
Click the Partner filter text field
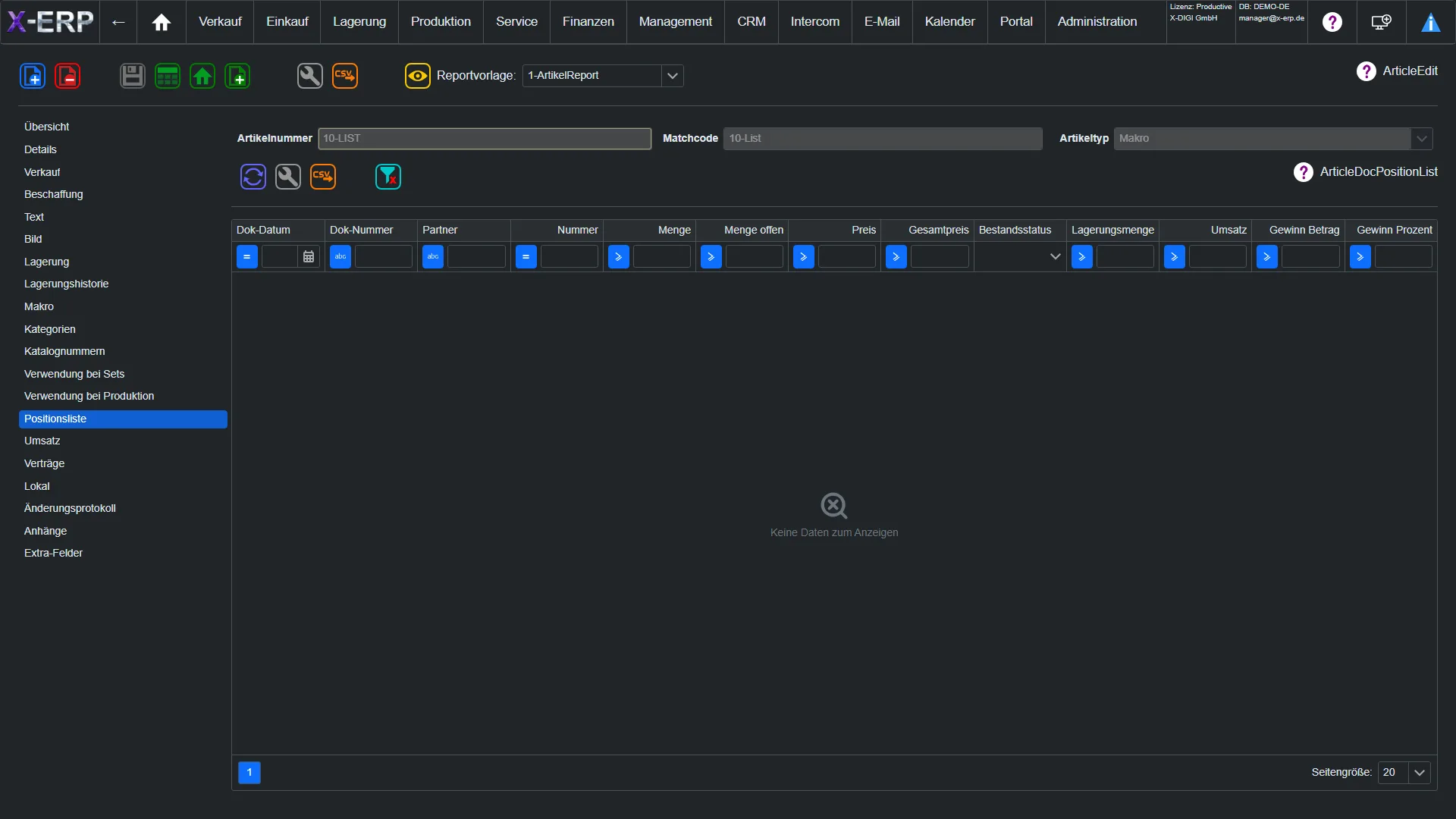click(476, 257)
